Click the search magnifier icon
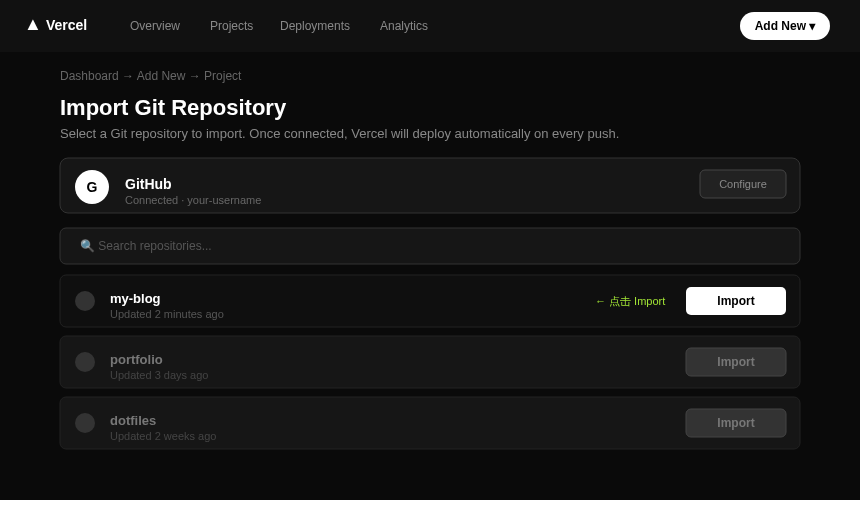Screen dimensions: 868x508 pos(87,246)
